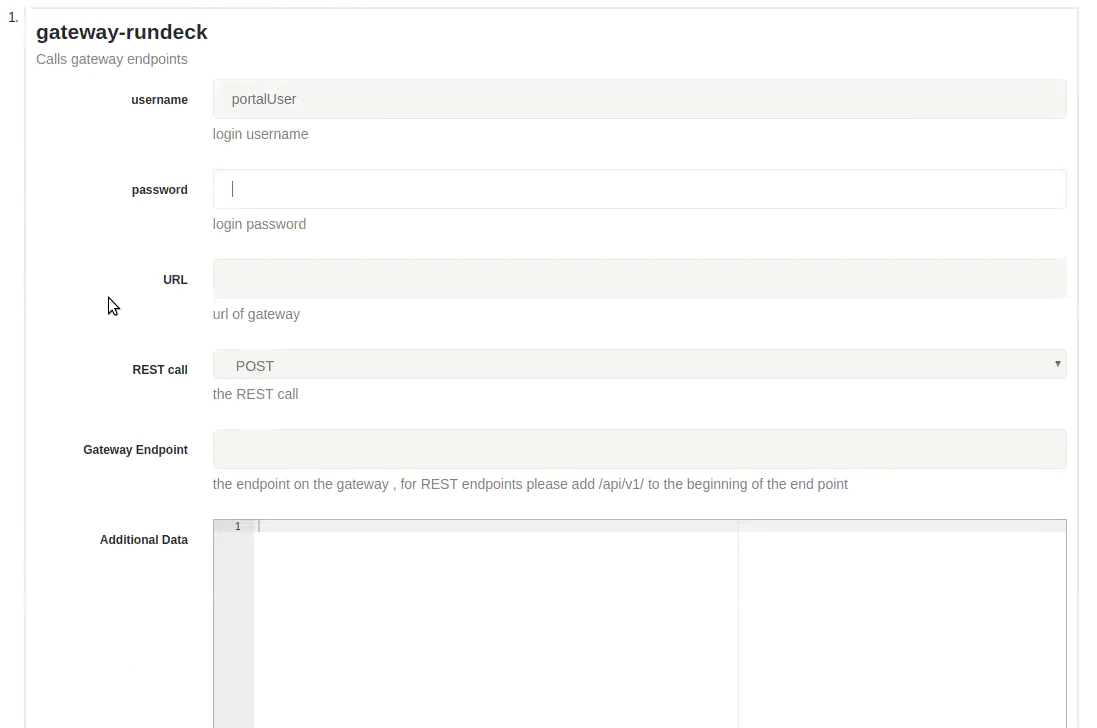1097x728 pixels.
Task: Click the 'login username' help text
Action: click(x=260, y=134)
